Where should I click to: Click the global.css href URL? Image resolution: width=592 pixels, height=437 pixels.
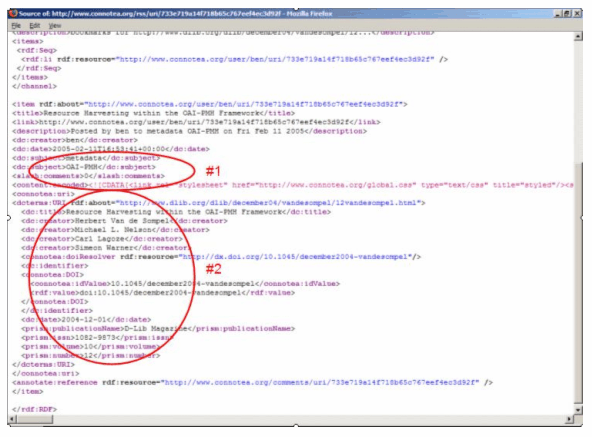click(x=337, y=185)
